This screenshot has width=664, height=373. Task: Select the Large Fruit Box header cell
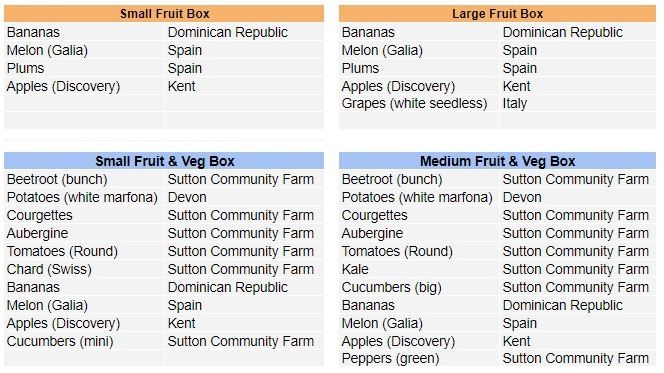coord(497,14)
